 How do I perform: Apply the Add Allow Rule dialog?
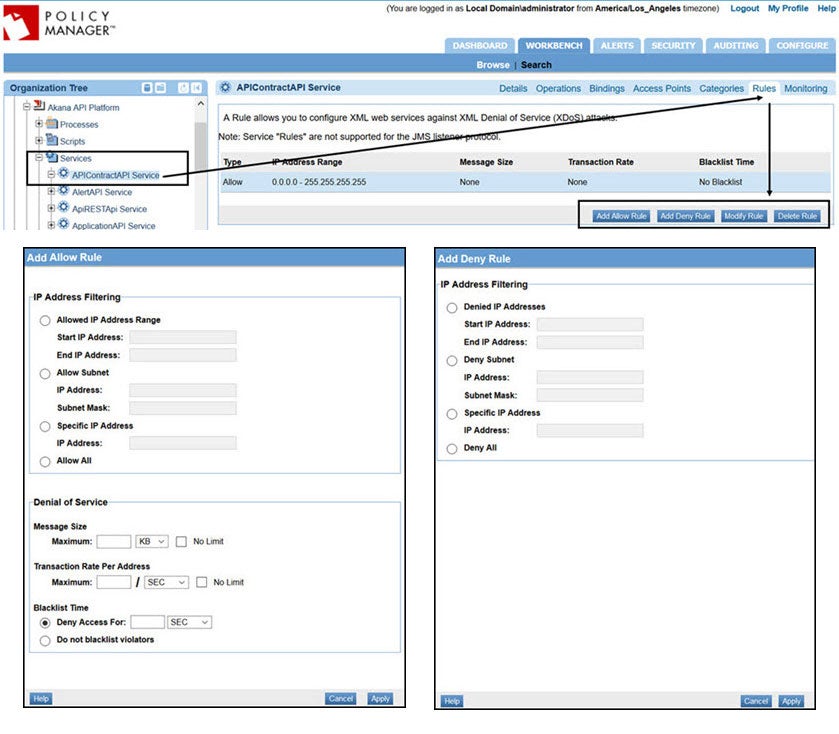tap(380, 699)
